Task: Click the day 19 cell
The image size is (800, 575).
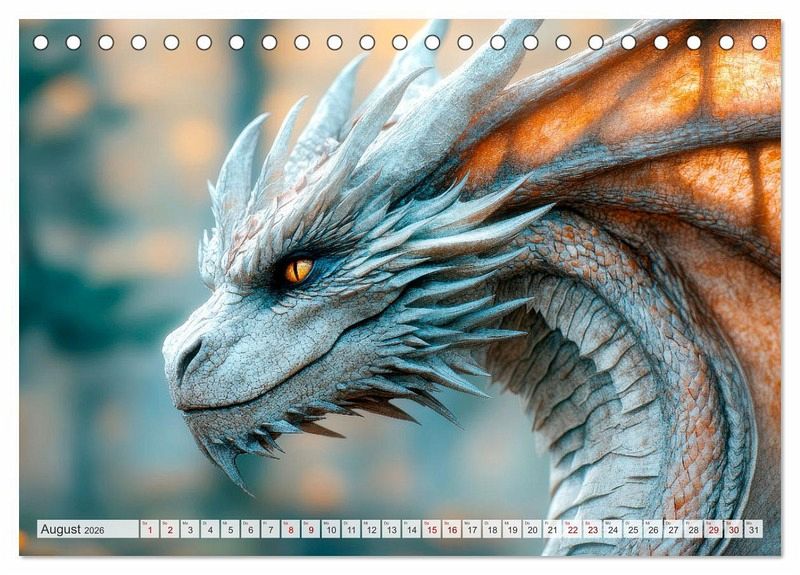Action: point(512,529)
